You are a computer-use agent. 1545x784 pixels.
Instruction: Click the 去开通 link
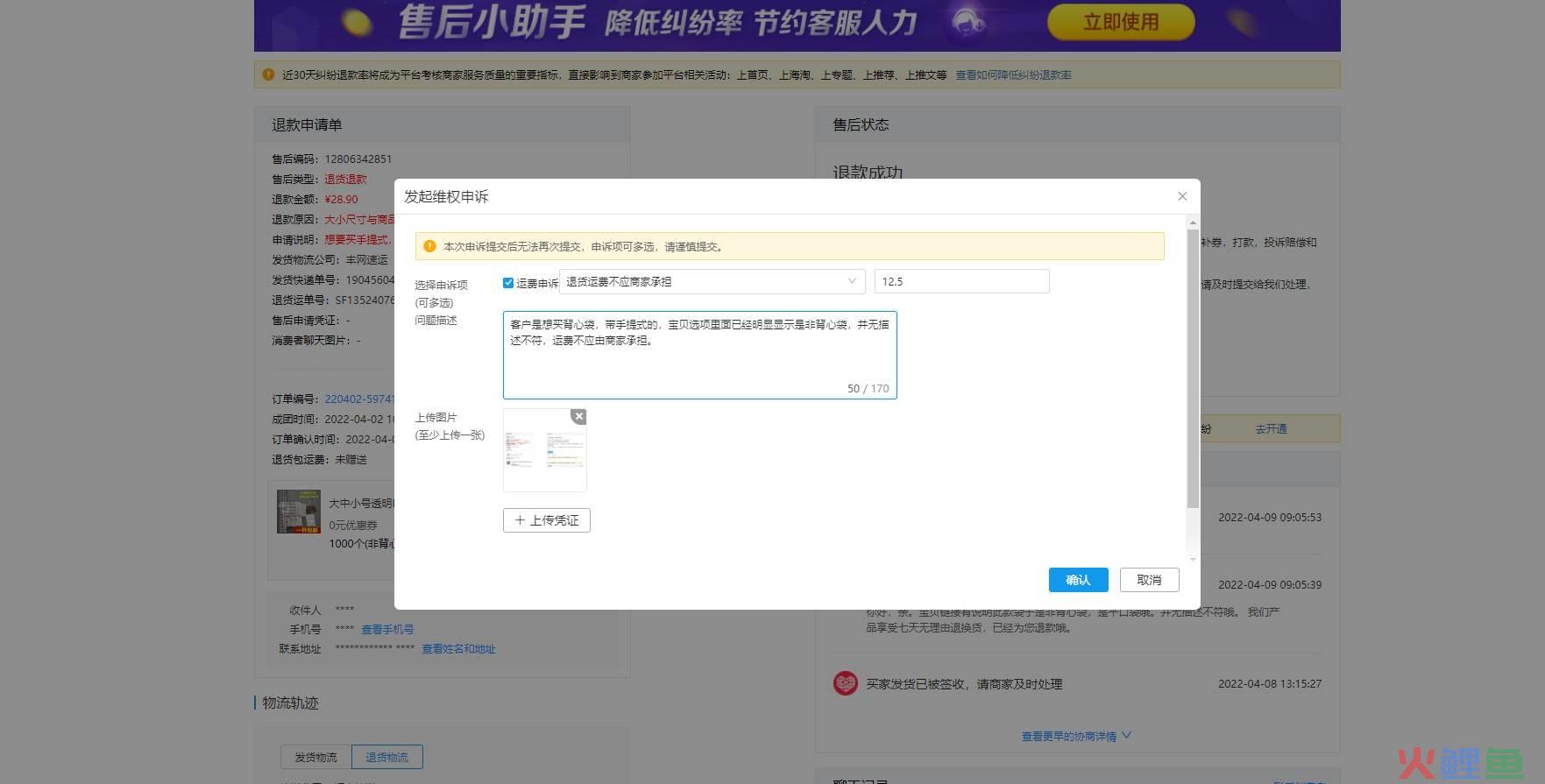(1271, 428)
